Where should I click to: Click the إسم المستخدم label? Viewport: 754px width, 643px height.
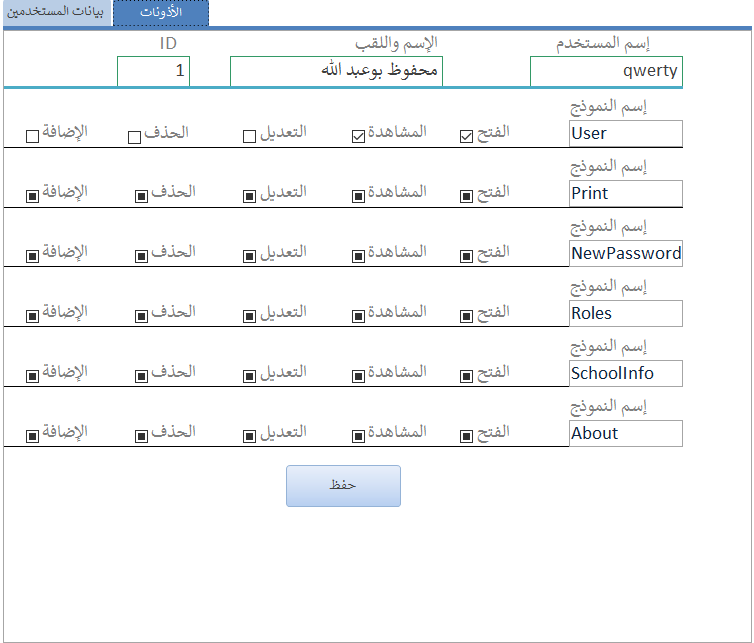603,43
